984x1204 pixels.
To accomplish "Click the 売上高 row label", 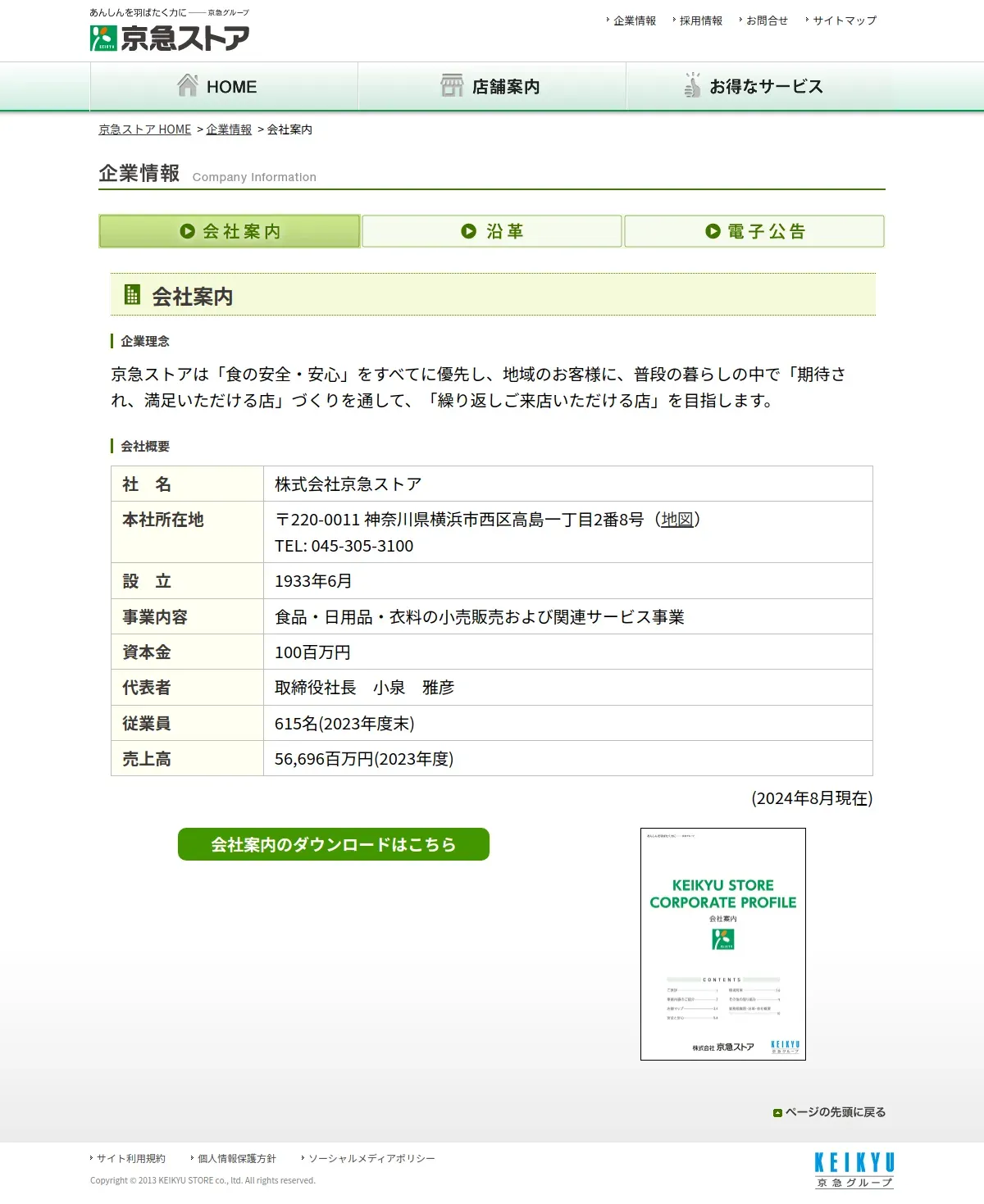I will [147, 759].
